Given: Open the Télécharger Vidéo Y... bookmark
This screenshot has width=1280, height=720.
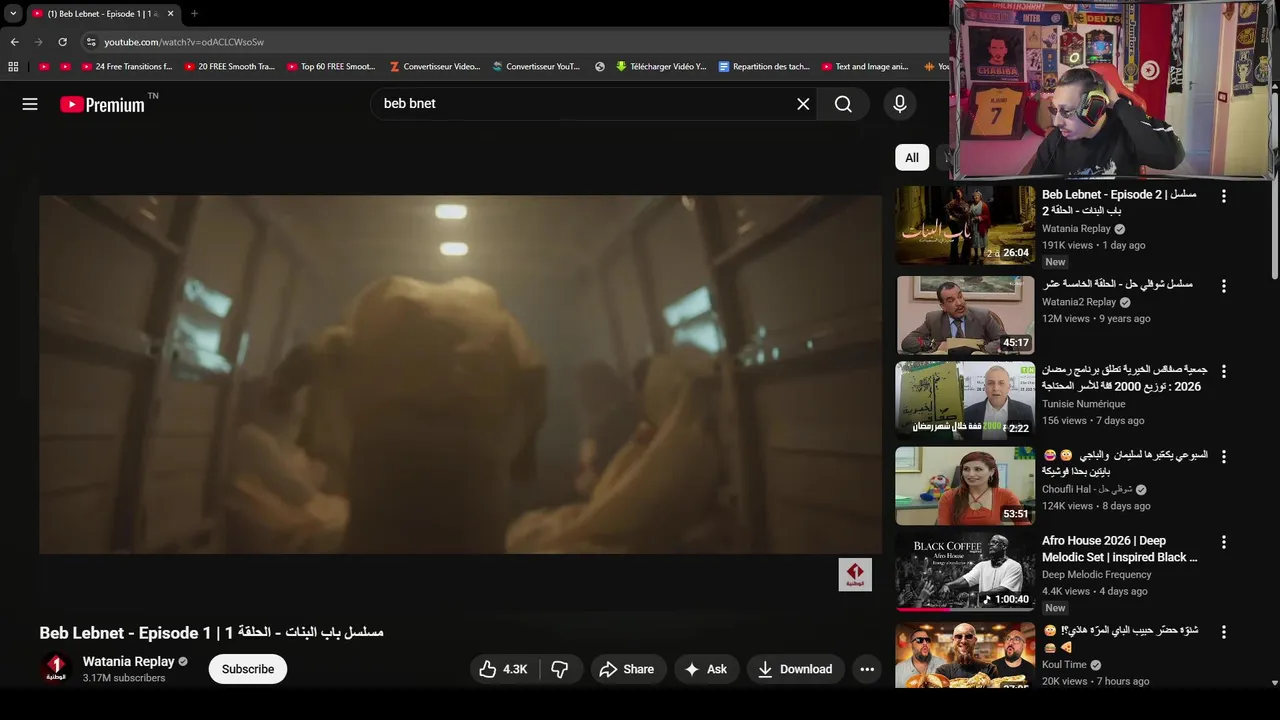Looking at the screenshot, I should tap(661, 67).
